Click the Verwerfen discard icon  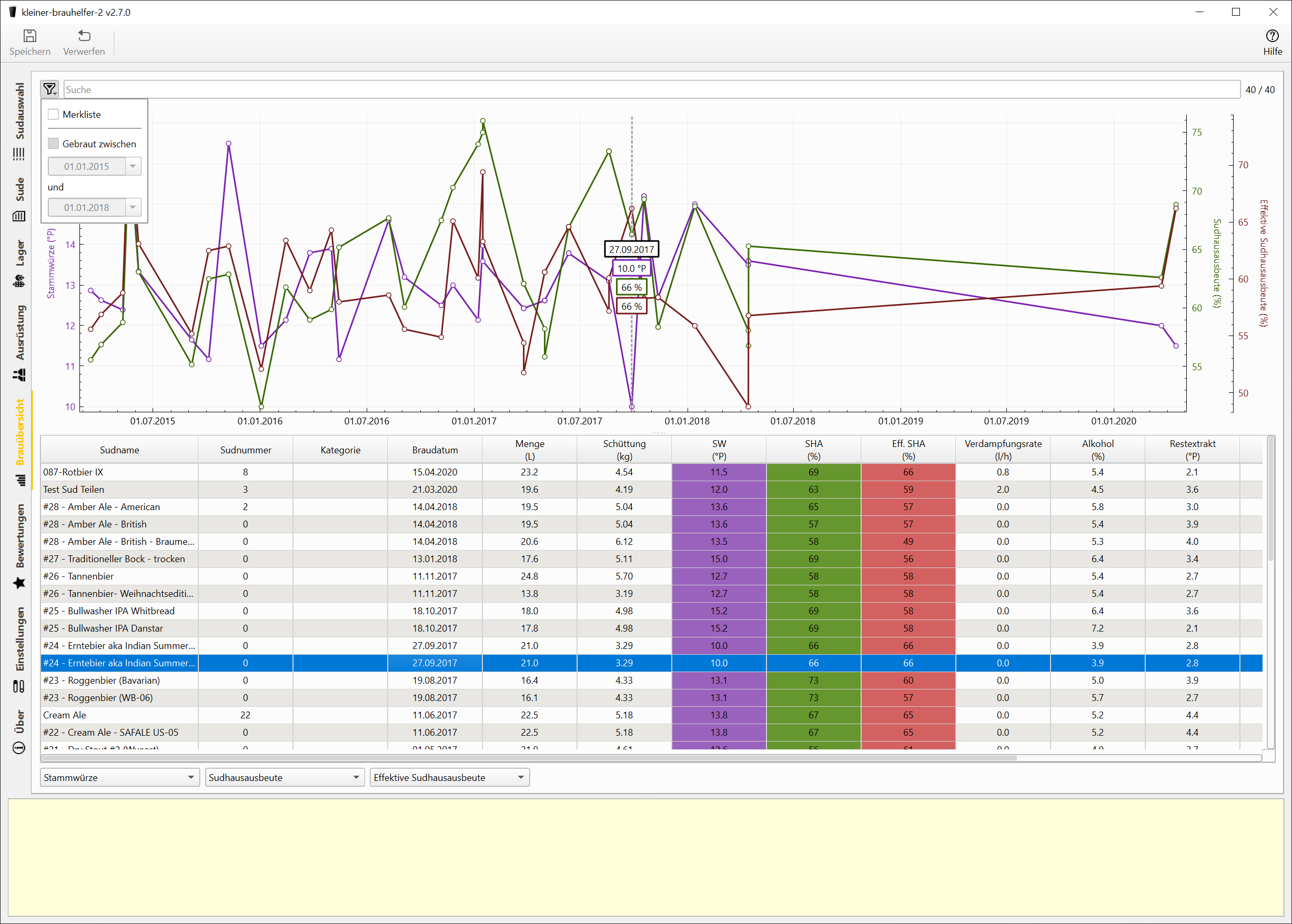tap(84, 36)
